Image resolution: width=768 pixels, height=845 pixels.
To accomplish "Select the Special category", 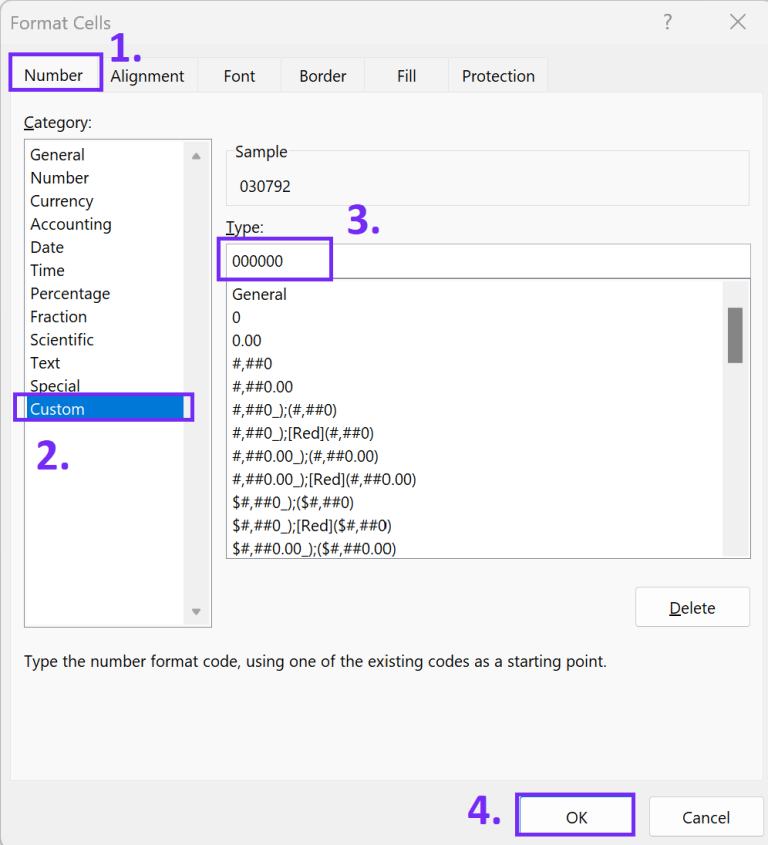I will pyautogui.click(x=55, y=385).
